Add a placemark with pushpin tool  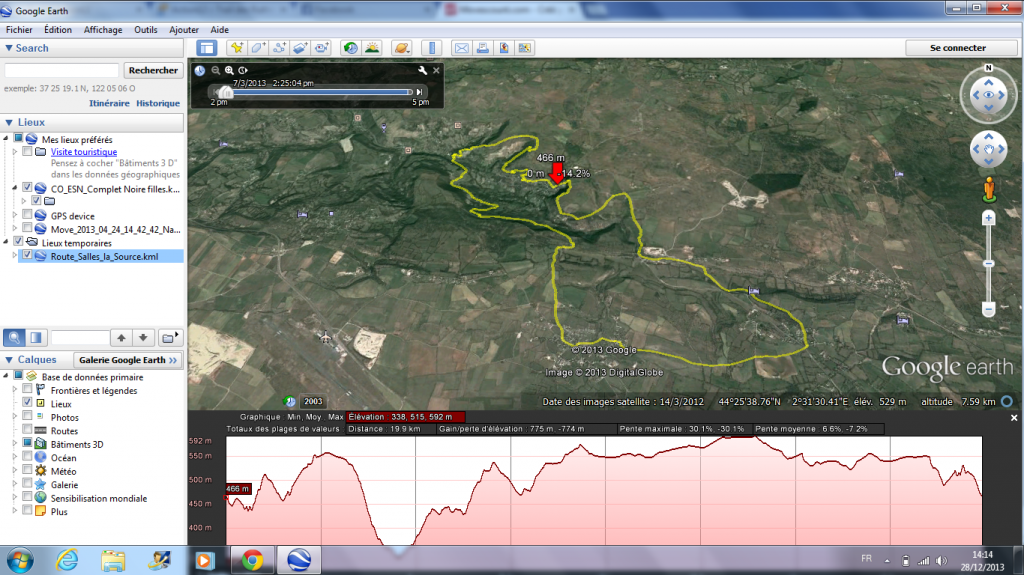[x=236, y=48]
